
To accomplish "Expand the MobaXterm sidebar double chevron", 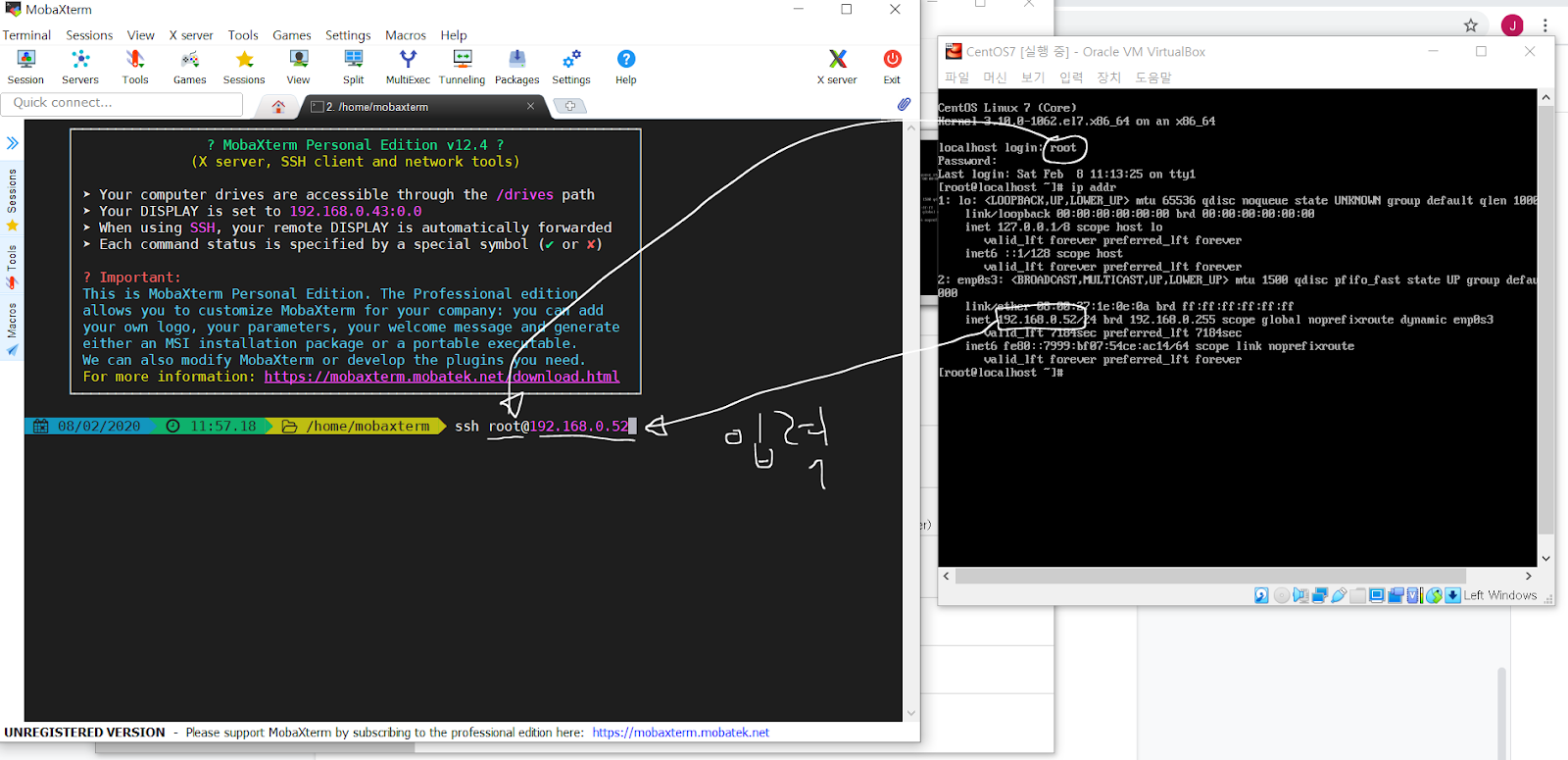I will 12,143.
